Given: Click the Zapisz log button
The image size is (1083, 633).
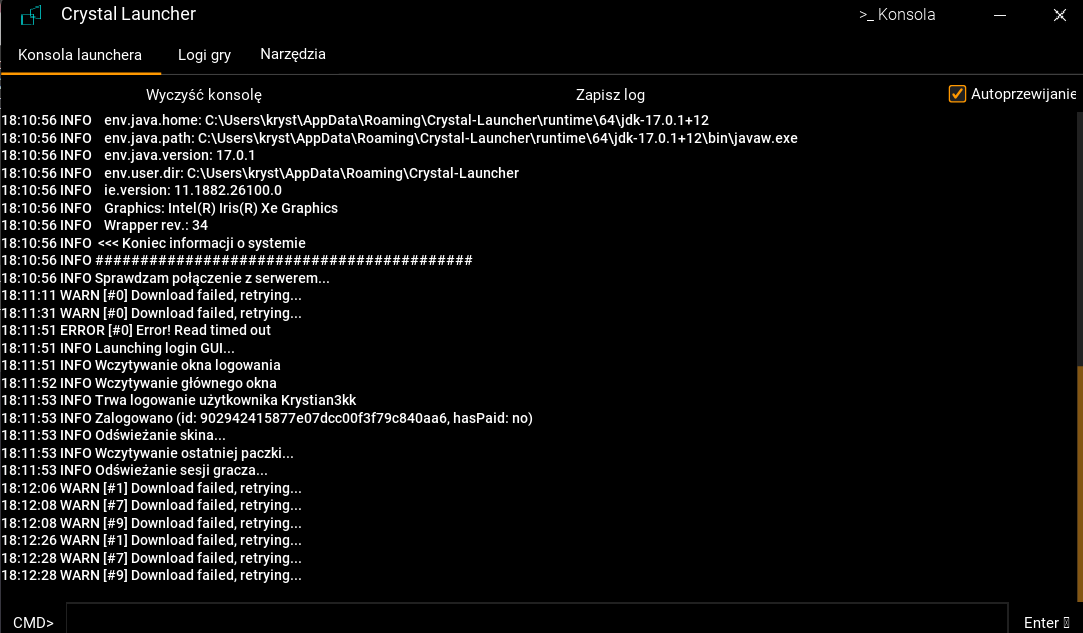Looking at the screenshot, I should point(610,95).
